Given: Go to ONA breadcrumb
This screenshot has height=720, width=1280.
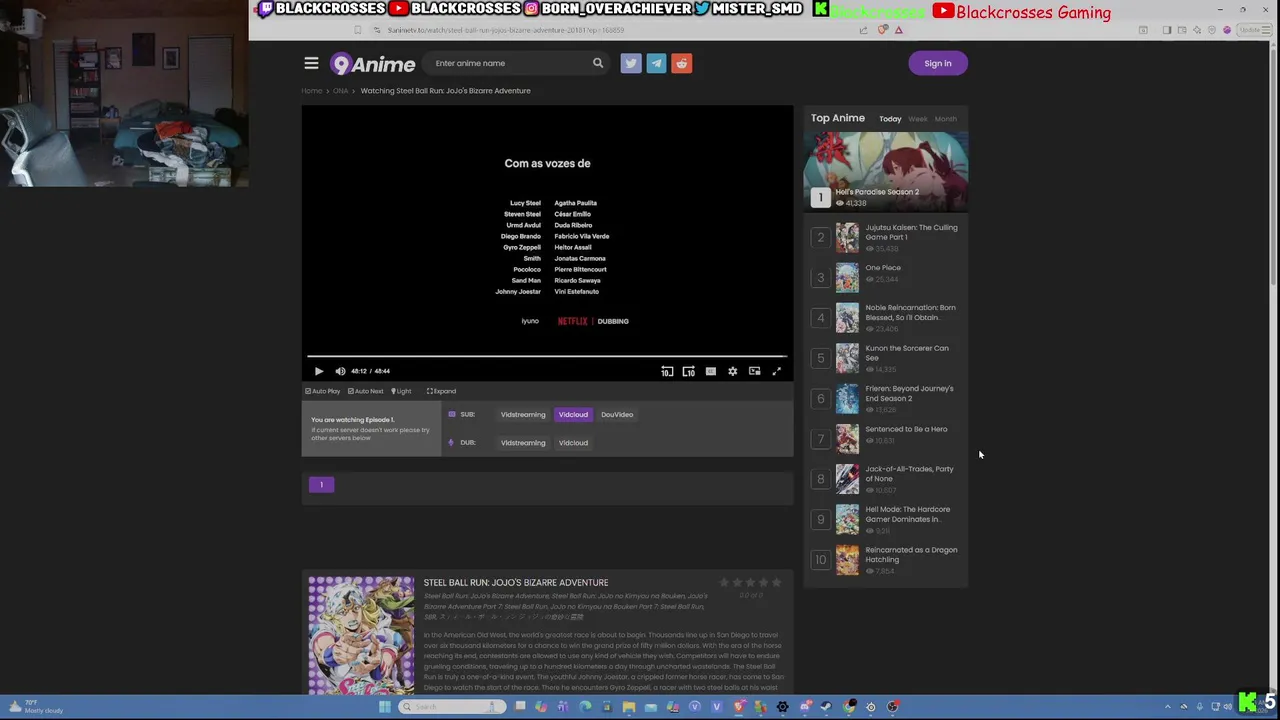Looking at the screenshot, I should pos(341,91).
